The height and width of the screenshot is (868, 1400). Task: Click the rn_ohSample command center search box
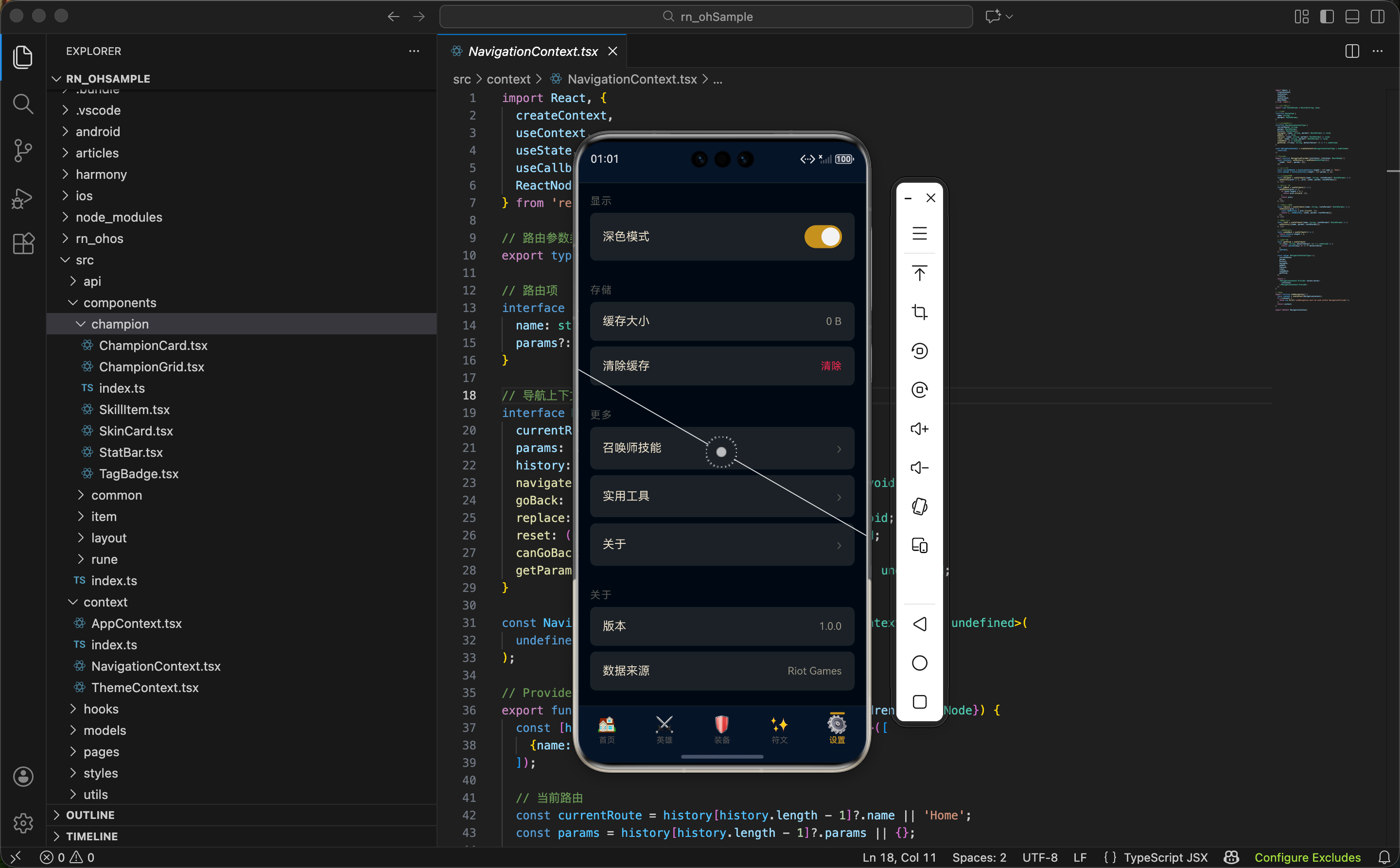(x=706, y=17)
